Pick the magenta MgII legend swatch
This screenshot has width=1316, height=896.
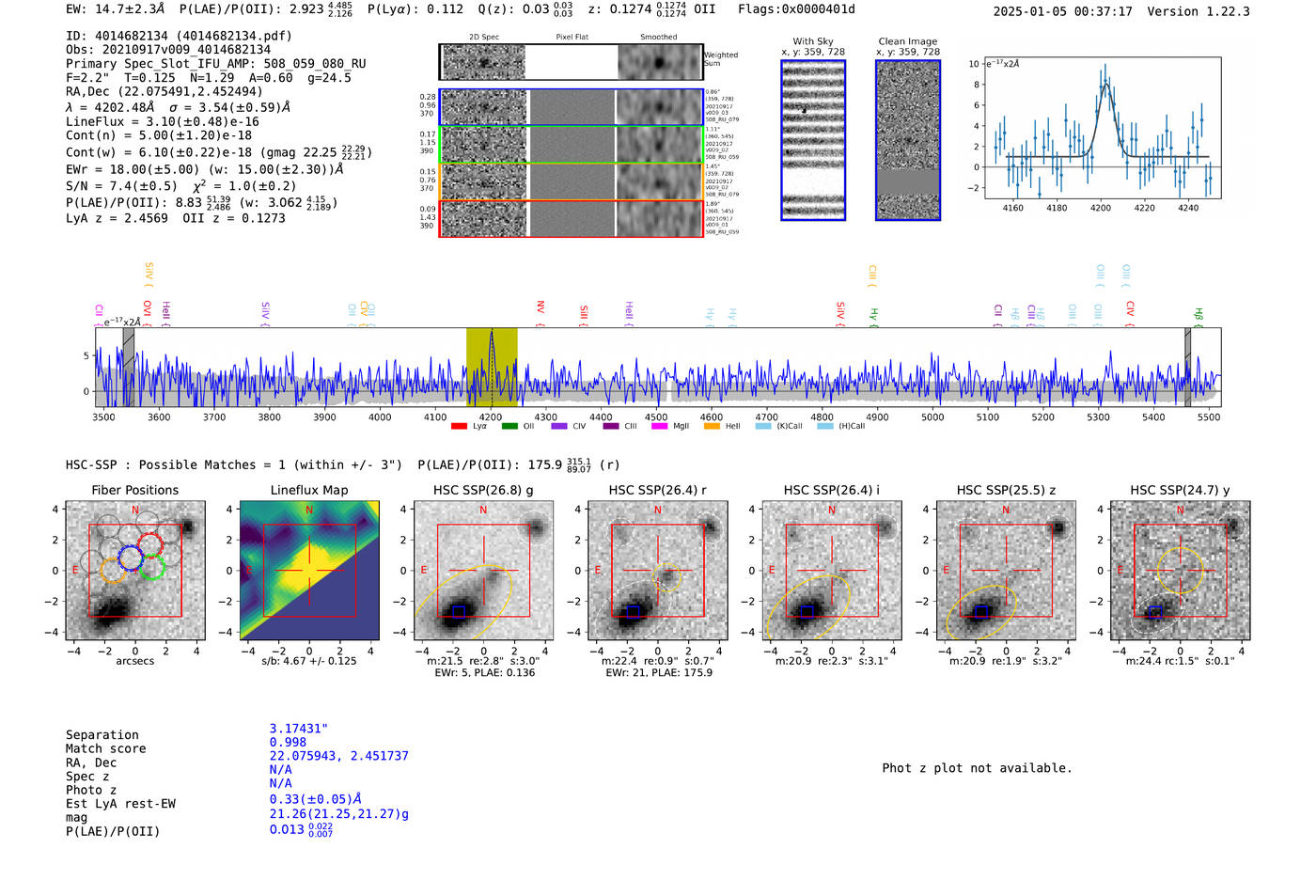click(x=659, y=427)
